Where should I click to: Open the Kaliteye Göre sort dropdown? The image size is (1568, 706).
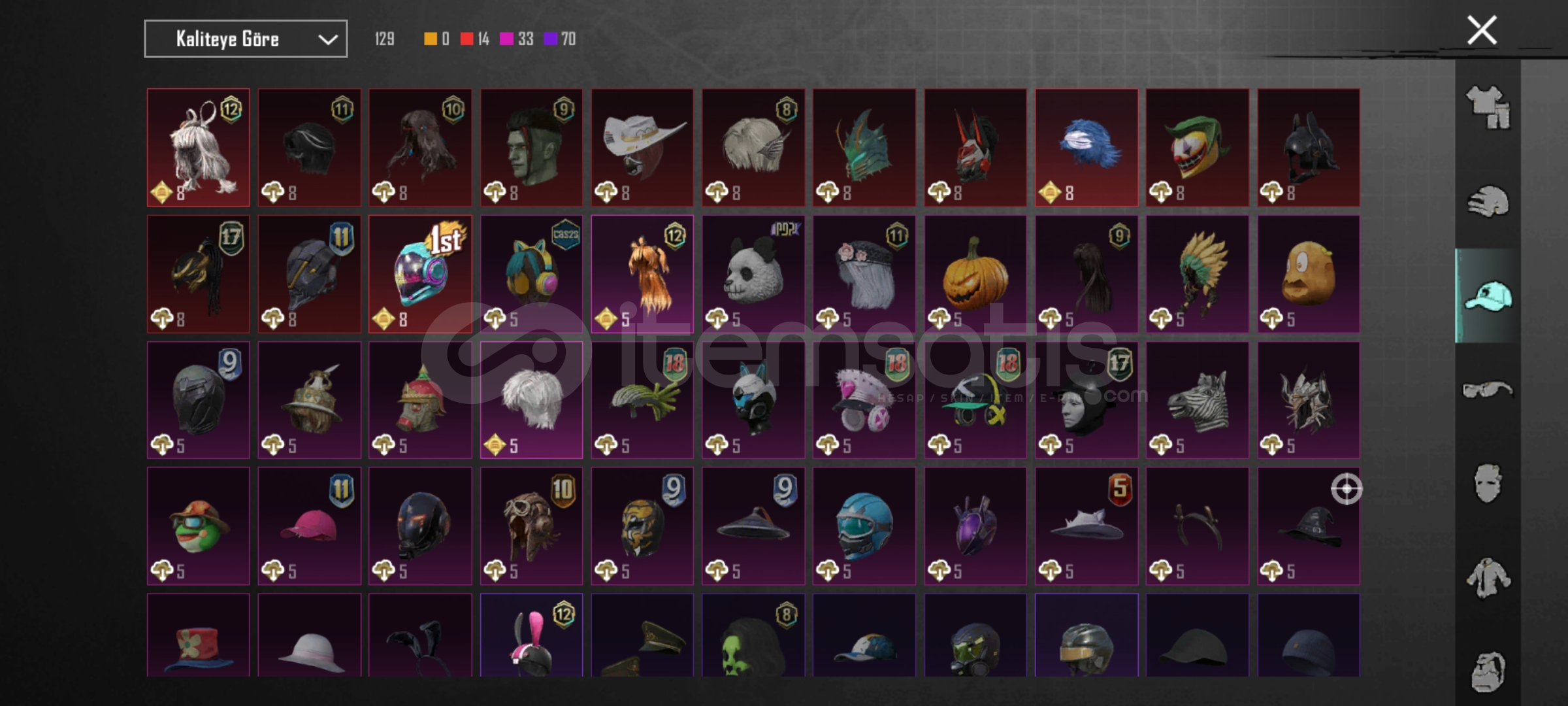point(246,39)
